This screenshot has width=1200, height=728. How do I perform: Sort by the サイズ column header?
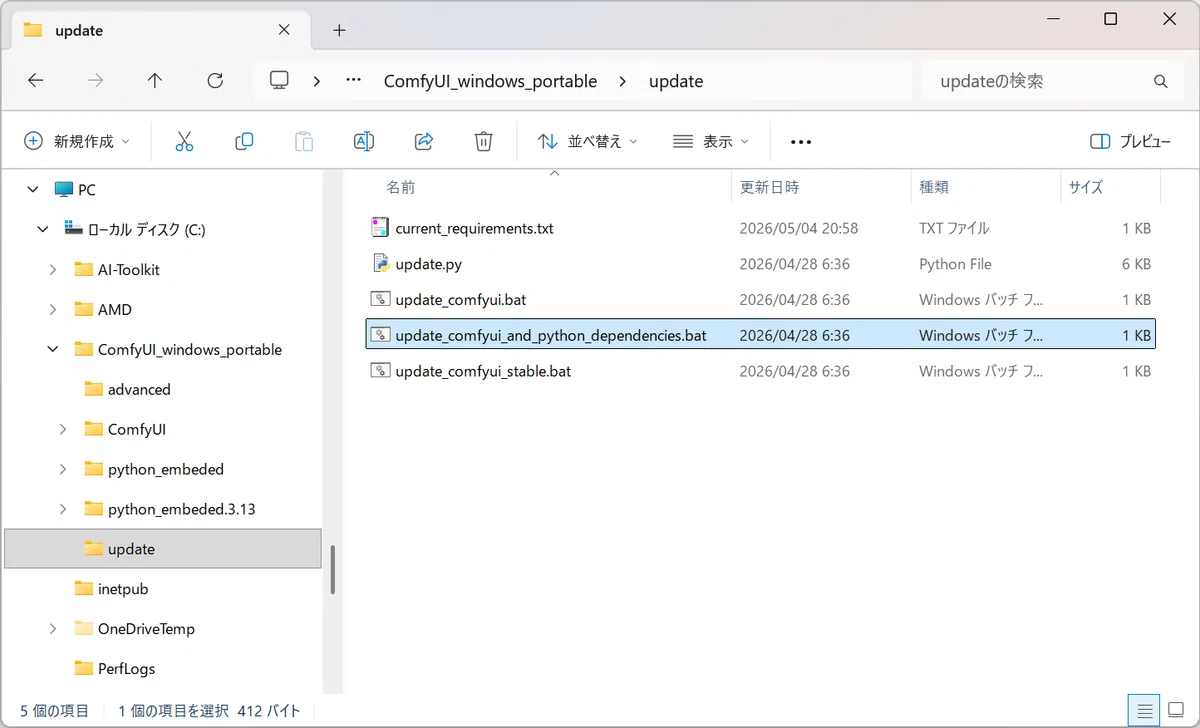coord(1086,187)
